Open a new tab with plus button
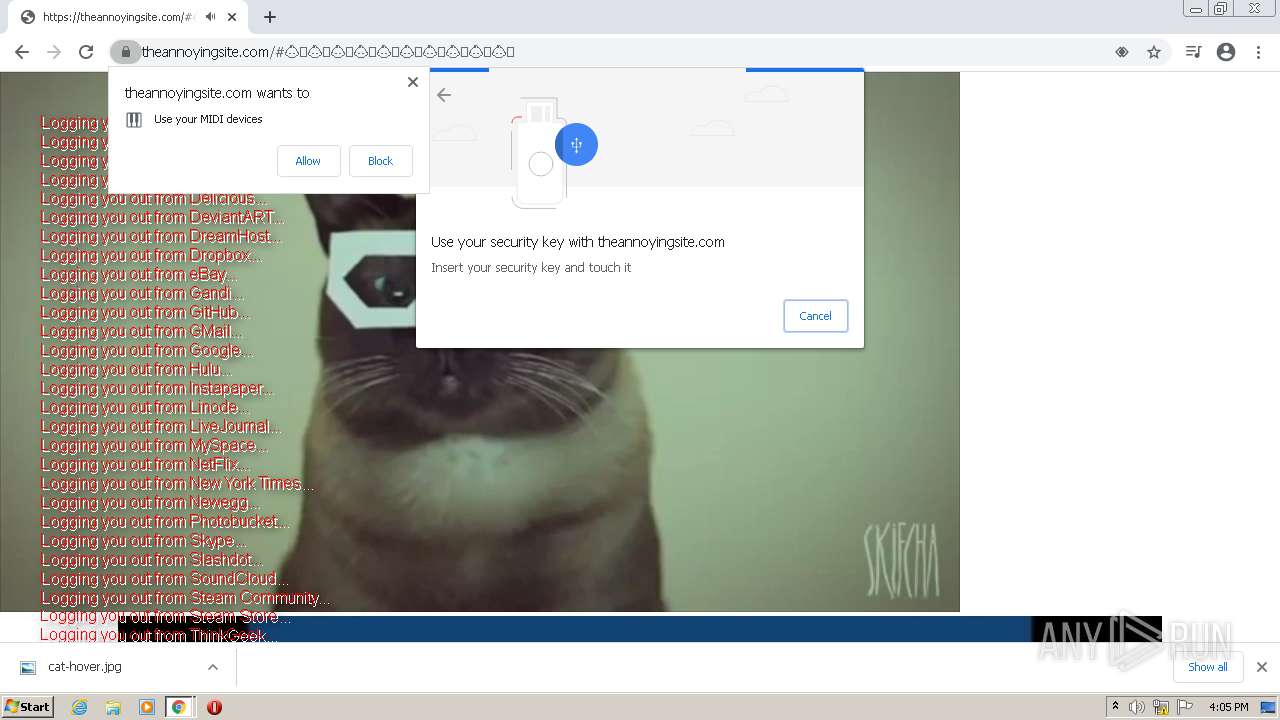1280x720 pixels. coord(270,17)
